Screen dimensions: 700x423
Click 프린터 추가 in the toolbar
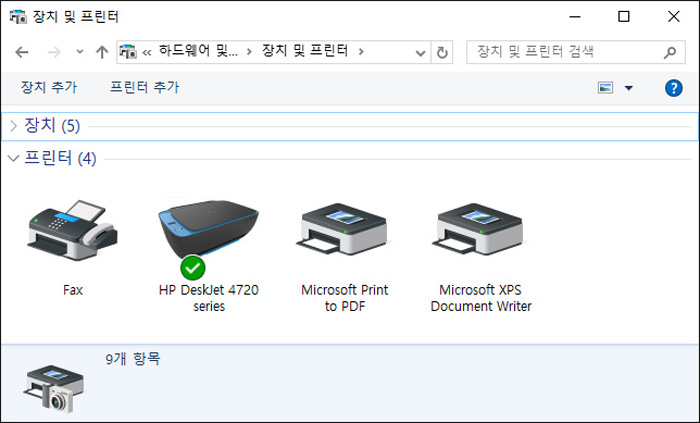[145, 88]
